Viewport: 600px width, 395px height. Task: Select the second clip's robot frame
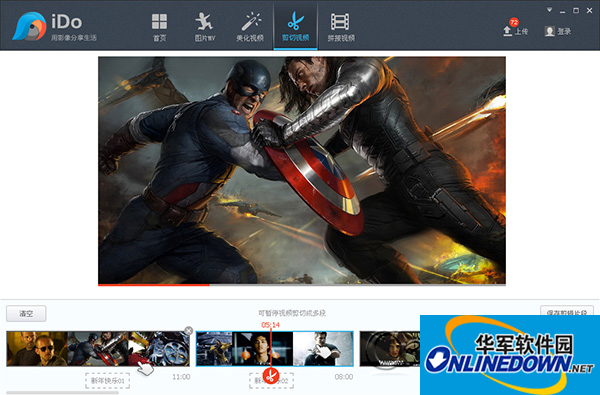tap(214, 349)
